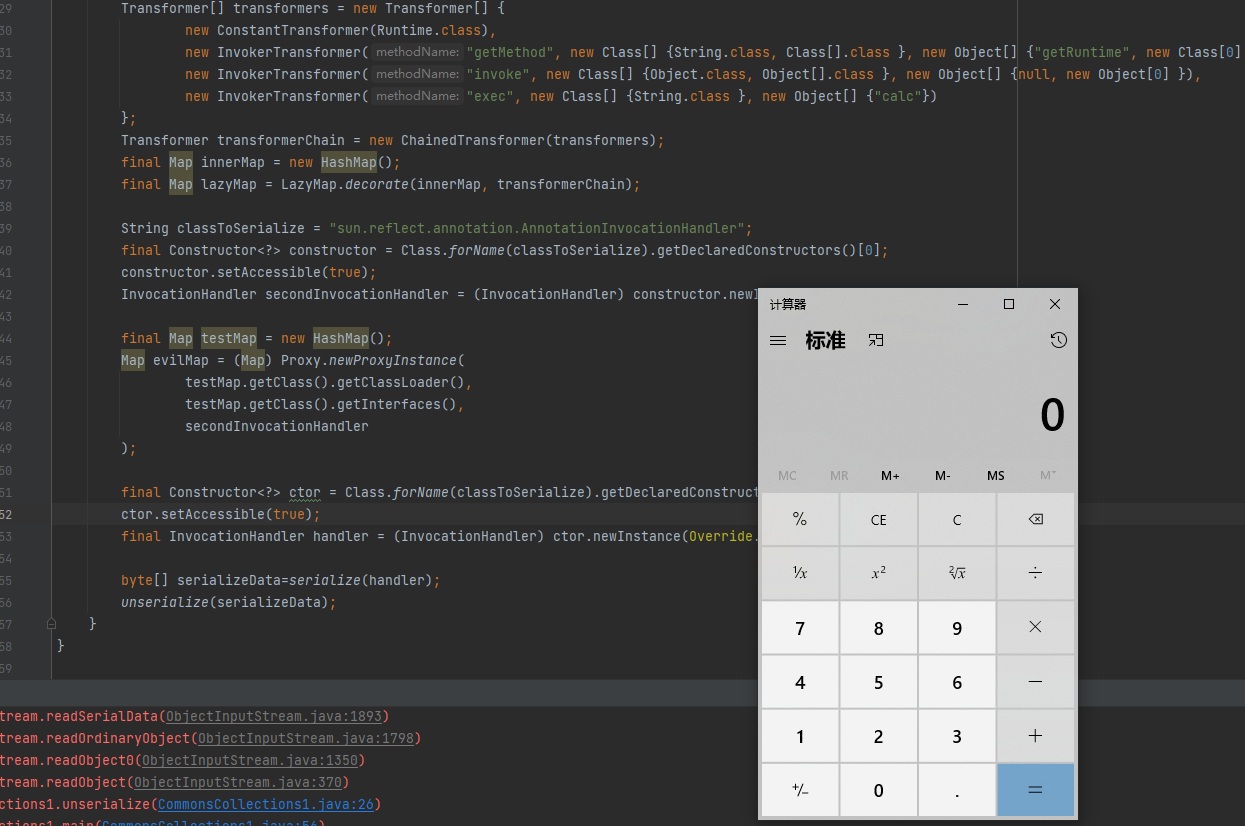Click 'secondInvocationHandler' on line 48
This screenshot has height=826, width=1245.
pos(277,426)
